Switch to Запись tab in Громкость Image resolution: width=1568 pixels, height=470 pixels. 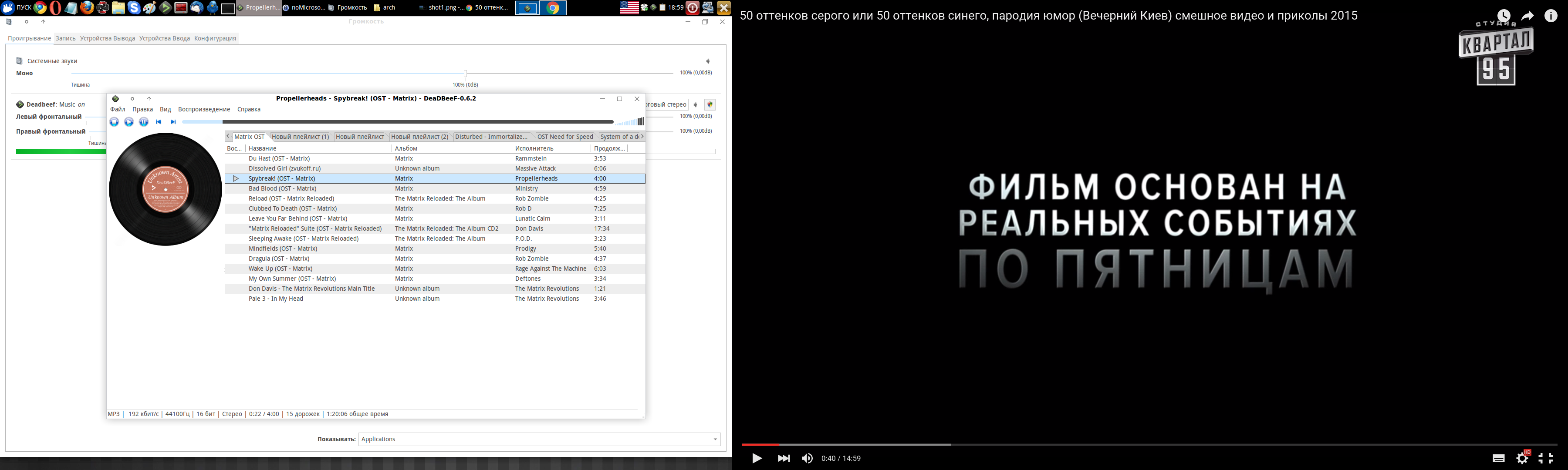click(x=66, y=38)
